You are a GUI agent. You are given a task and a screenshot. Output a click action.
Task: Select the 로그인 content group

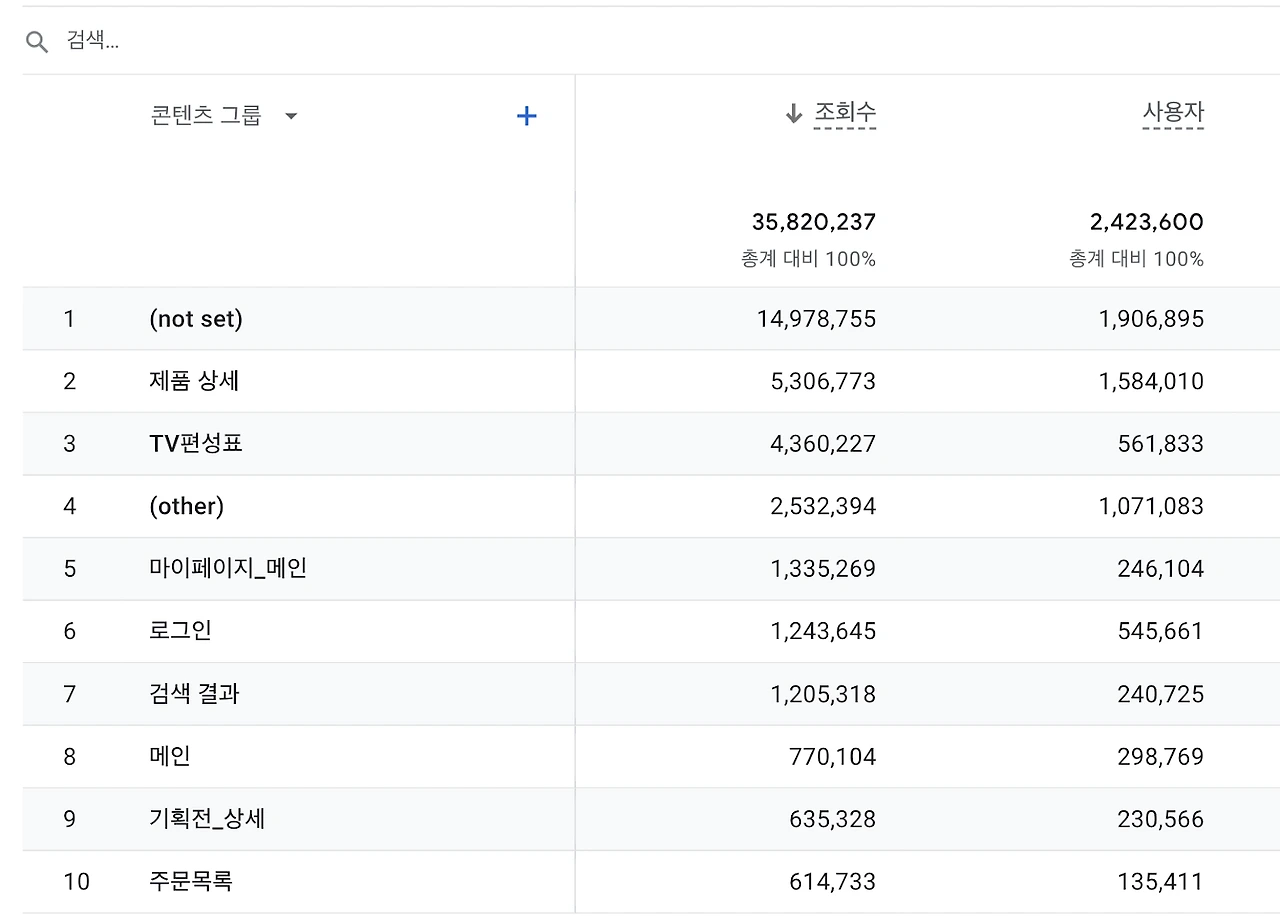[178, 631]
